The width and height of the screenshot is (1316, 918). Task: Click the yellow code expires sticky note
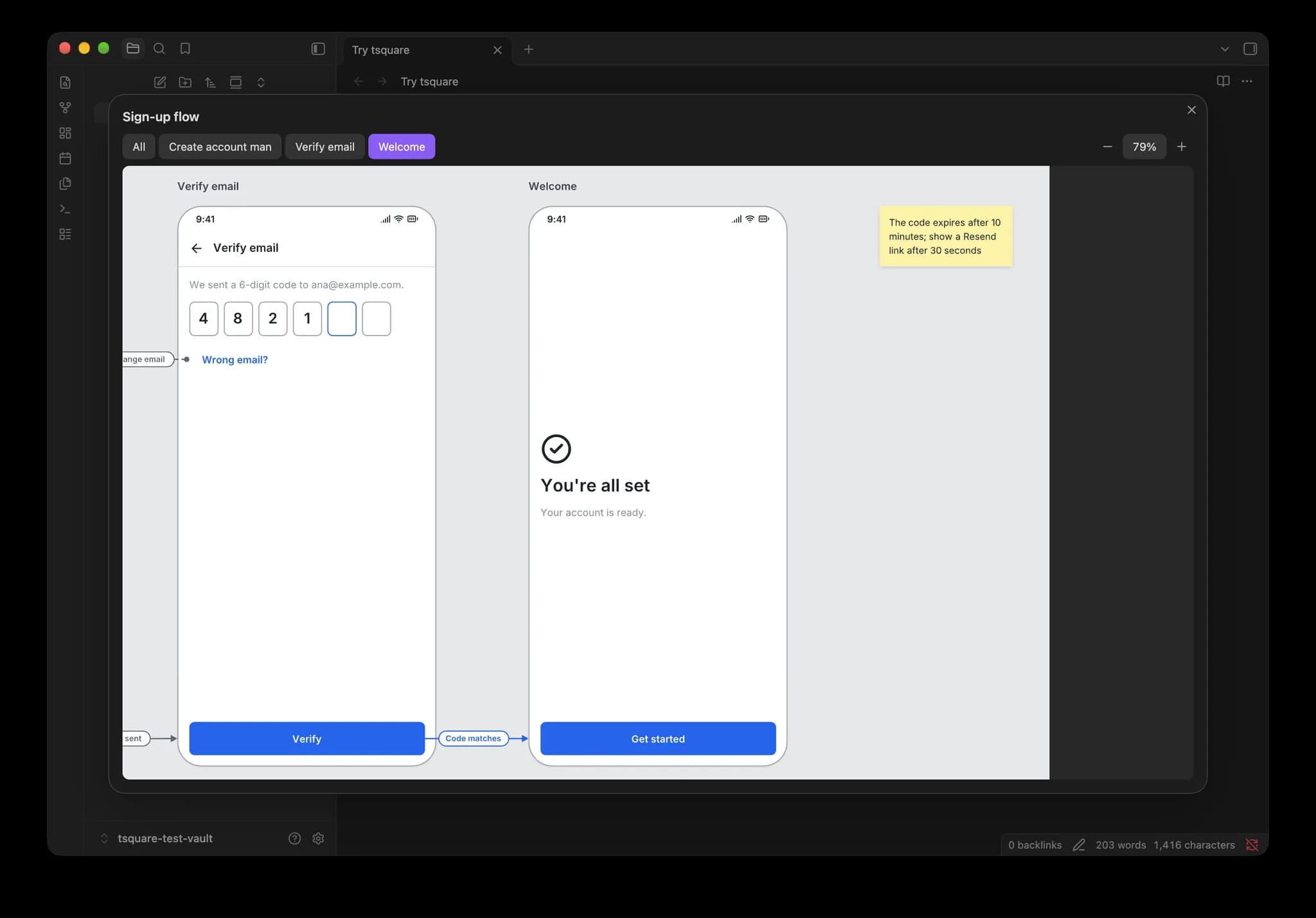pos(946,237)
